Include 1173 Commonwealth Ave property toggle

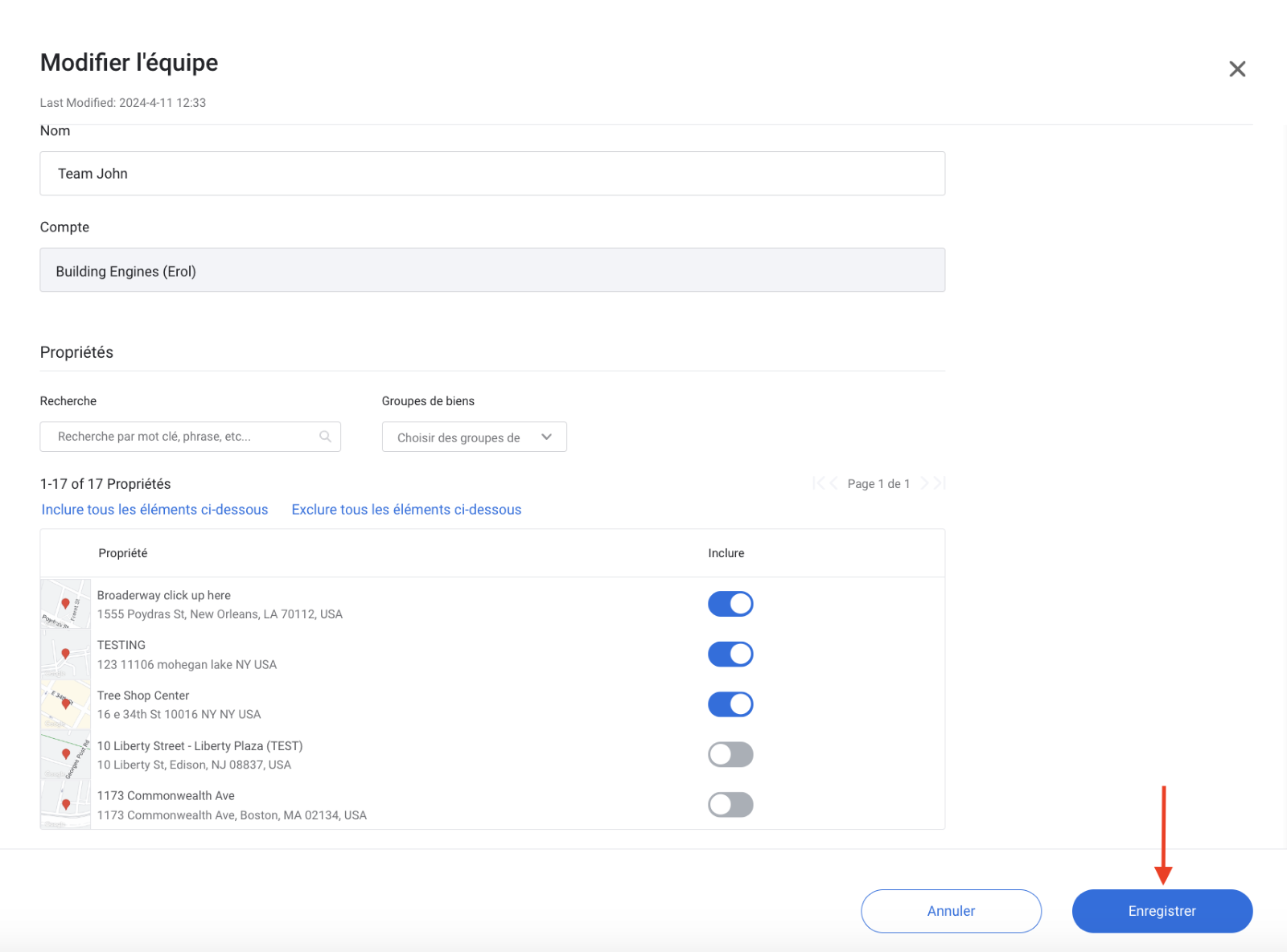click(x=730, y=805)
